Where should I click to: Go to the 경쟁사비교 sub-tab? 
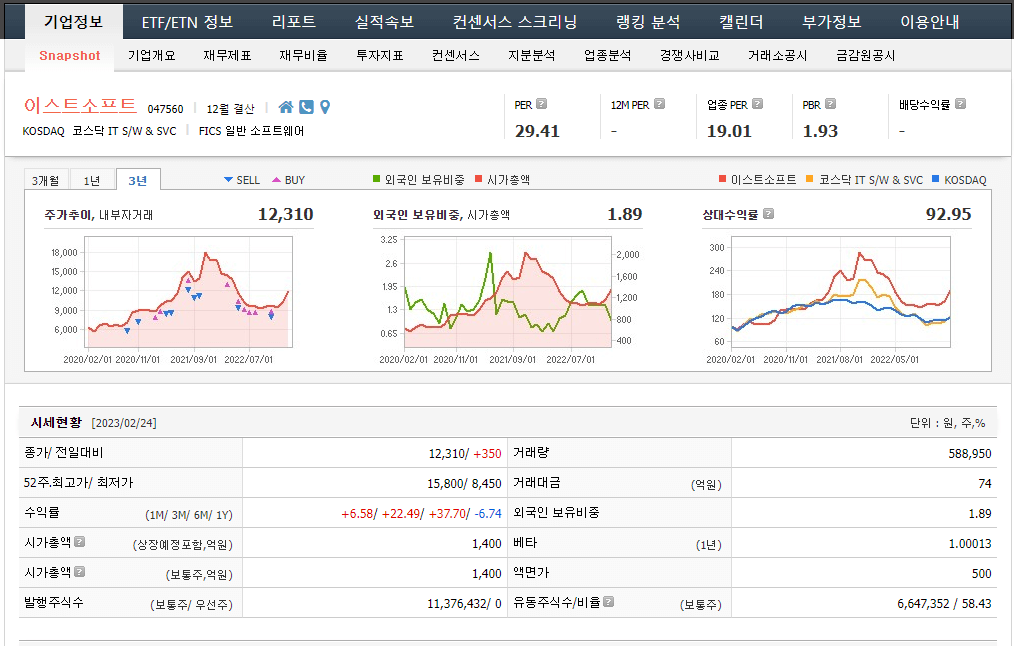[689, 56]
